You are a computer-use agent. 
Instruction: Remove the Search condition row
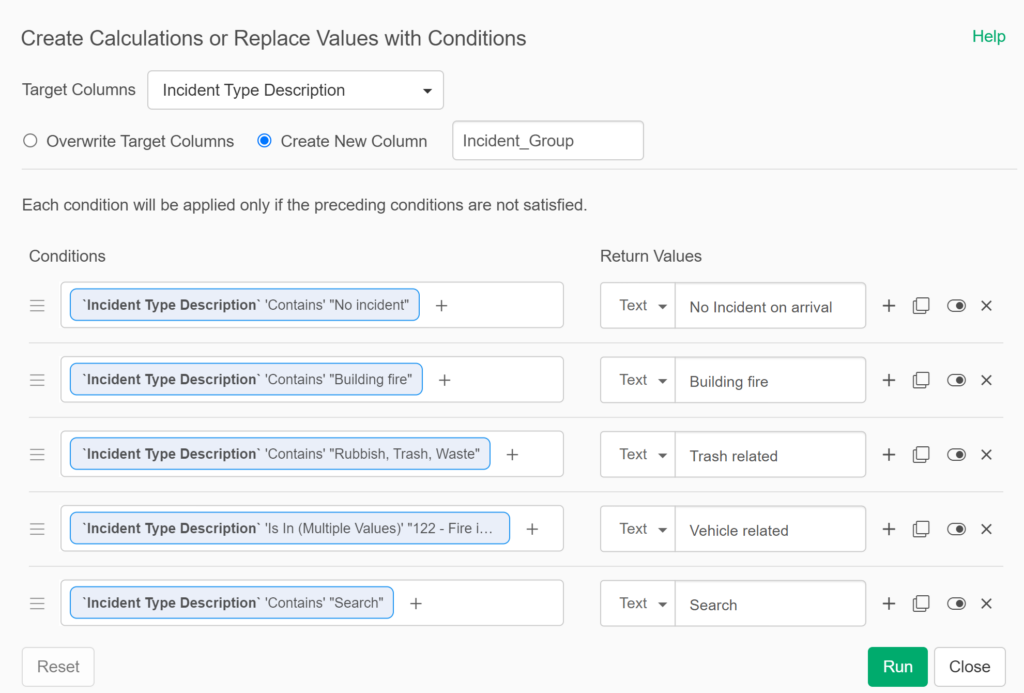click(986, 604)
